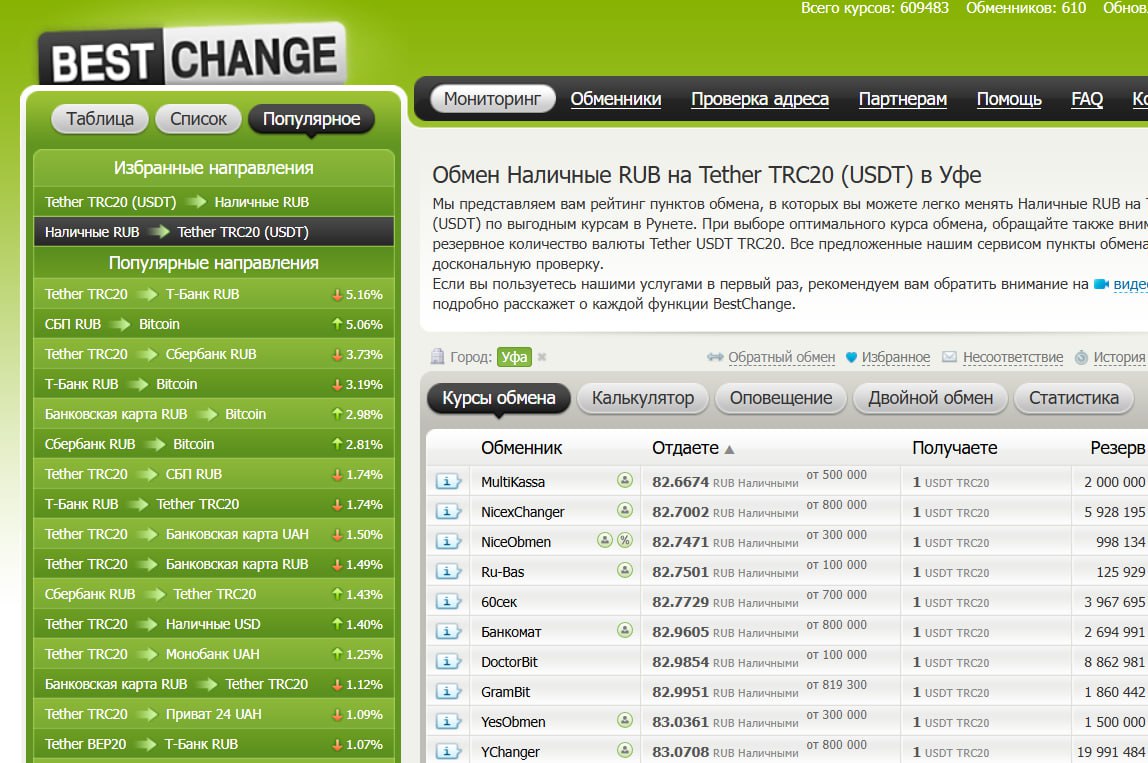Sort table by Получаете column header
Viewport: 1148px width, 763px height.
point(955,448)
